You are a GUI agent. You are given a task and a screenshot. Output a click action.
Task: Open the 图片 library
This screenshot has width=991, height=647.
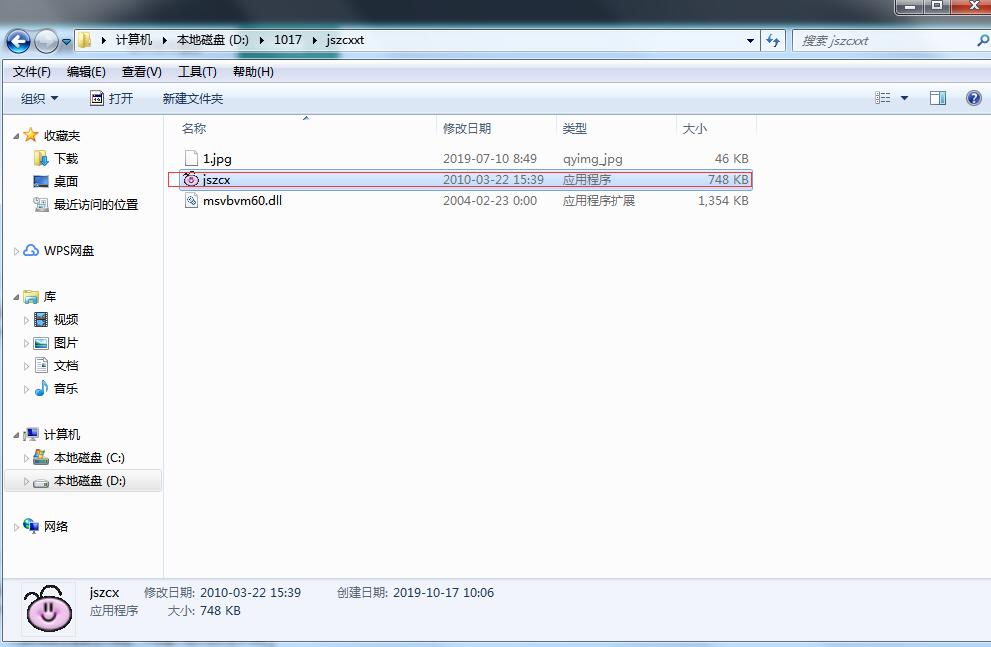click(66, 342)
